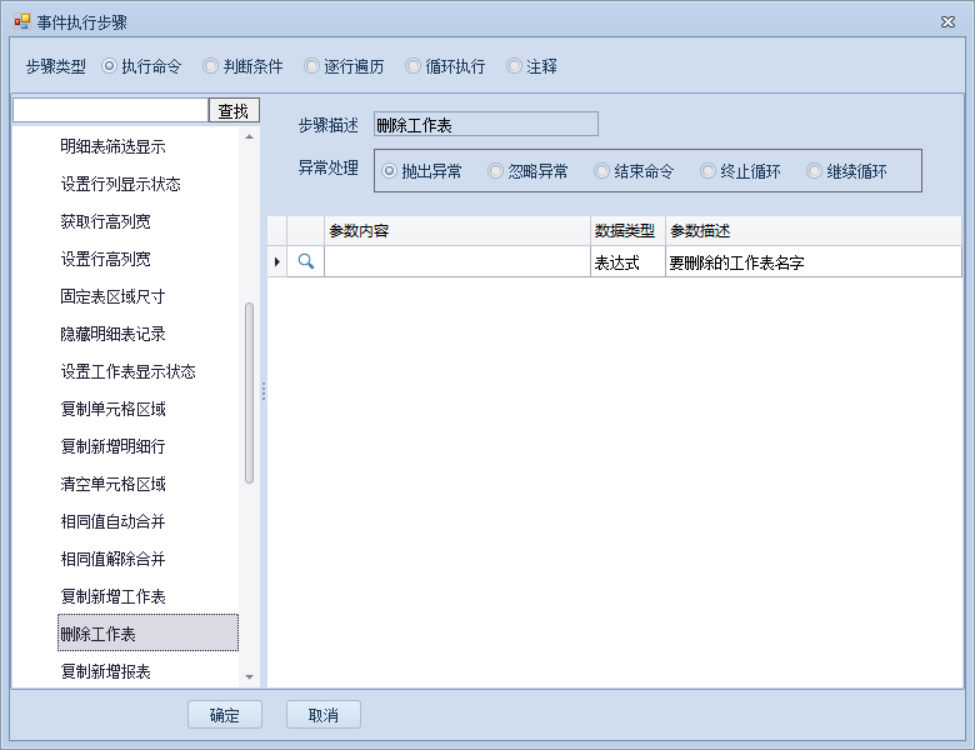Click the magnifier icon in parameter row

coord(307,262)
